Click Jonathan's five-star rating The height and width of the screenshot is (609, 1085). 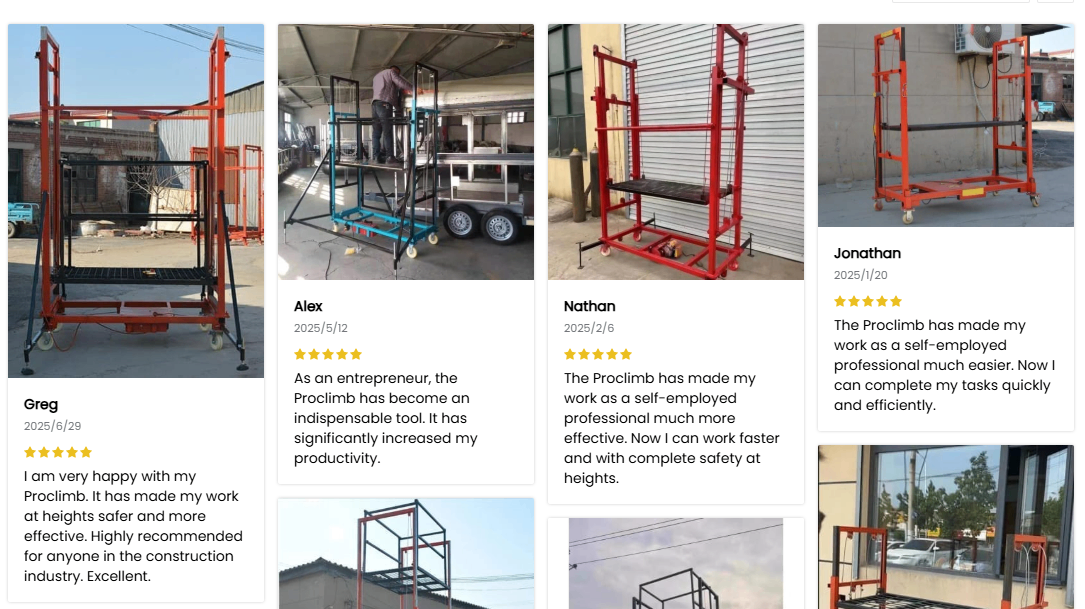868,301
